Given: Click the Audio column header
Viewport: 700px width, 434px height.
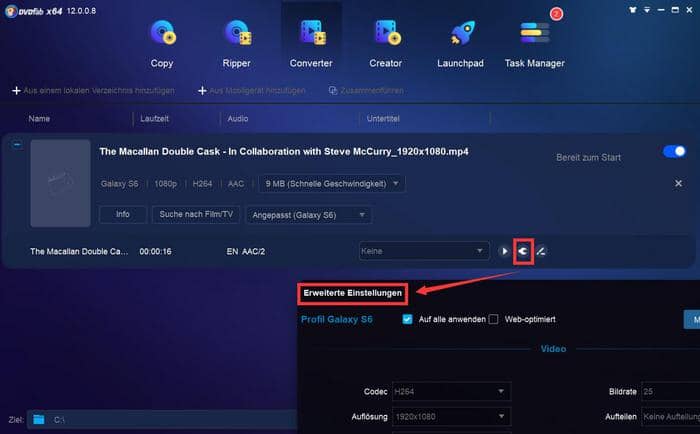Looking at the screenshot, I should [238, 119].
